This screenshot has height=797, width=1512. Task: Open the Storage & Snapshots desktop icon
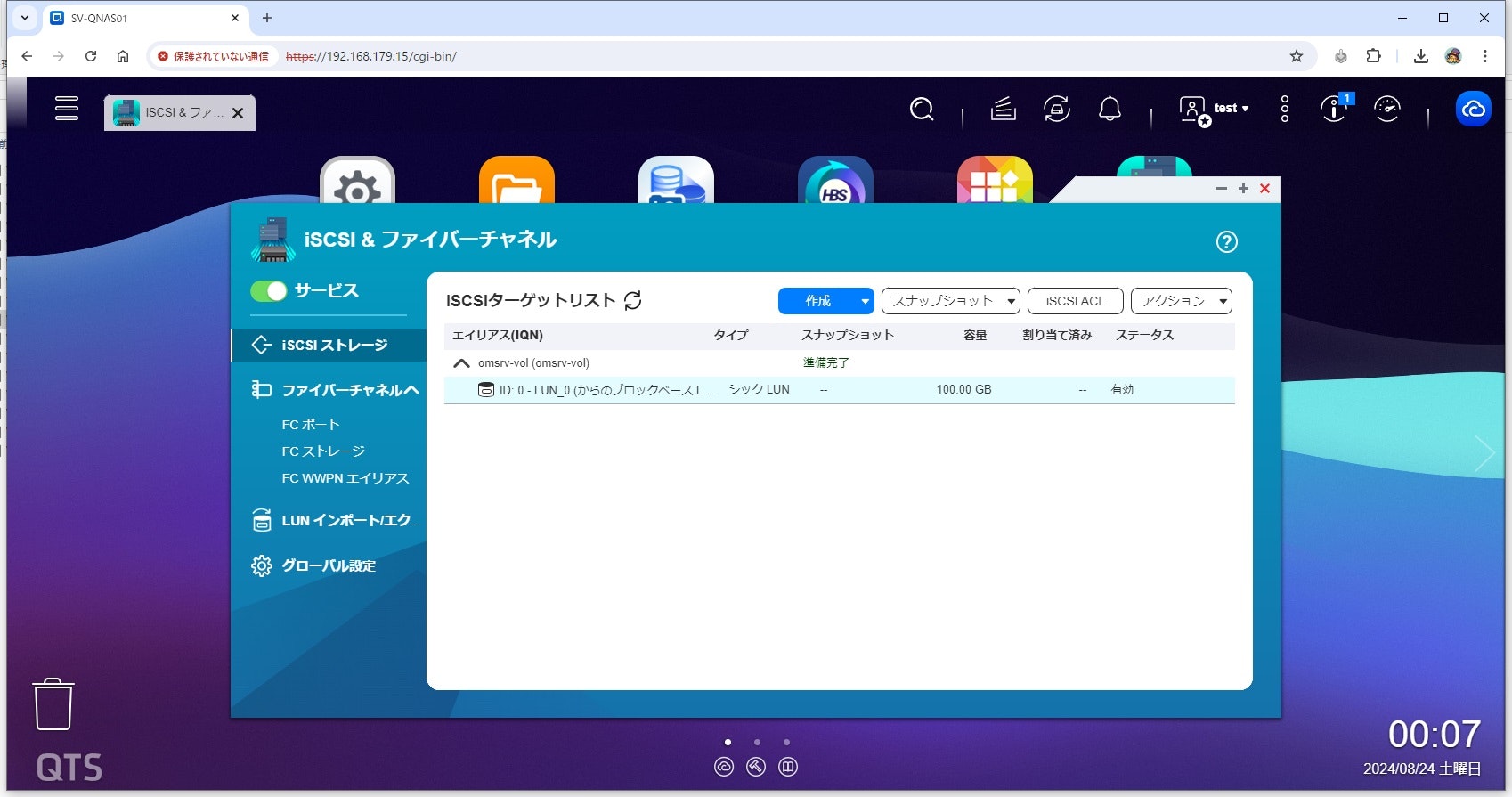[x=676, y=180]
